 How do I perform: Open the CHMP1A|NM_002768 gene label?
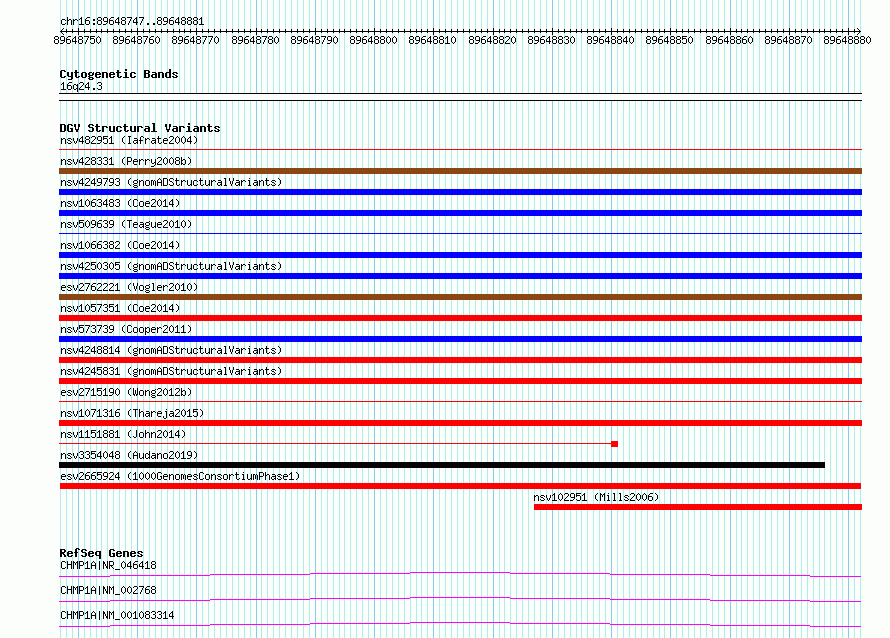coord(108,590)
